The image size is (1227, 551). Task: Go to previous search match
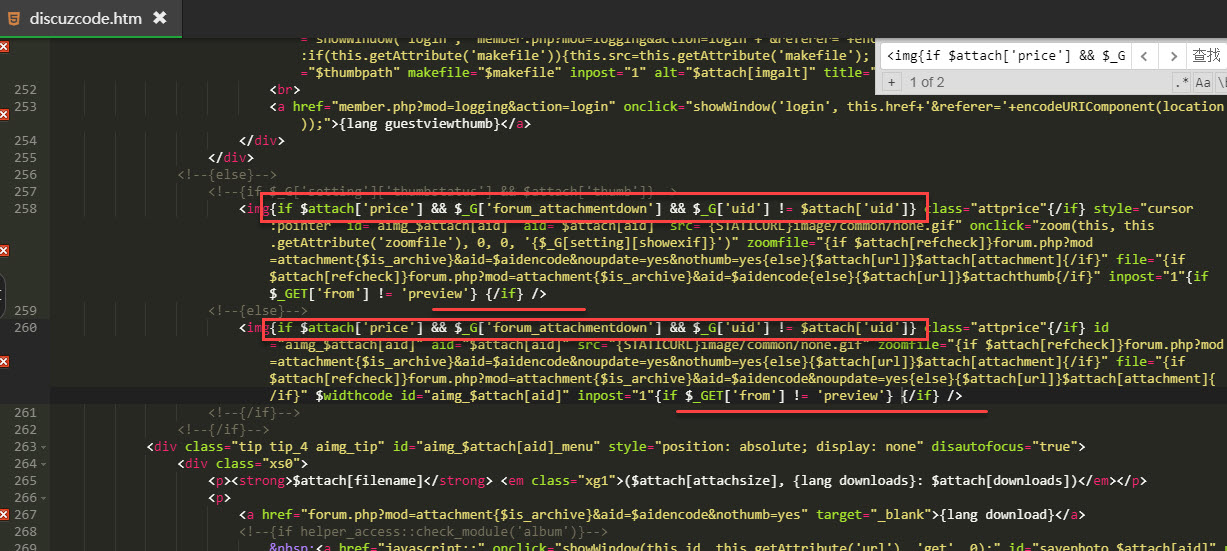(x=1144, y=56)
